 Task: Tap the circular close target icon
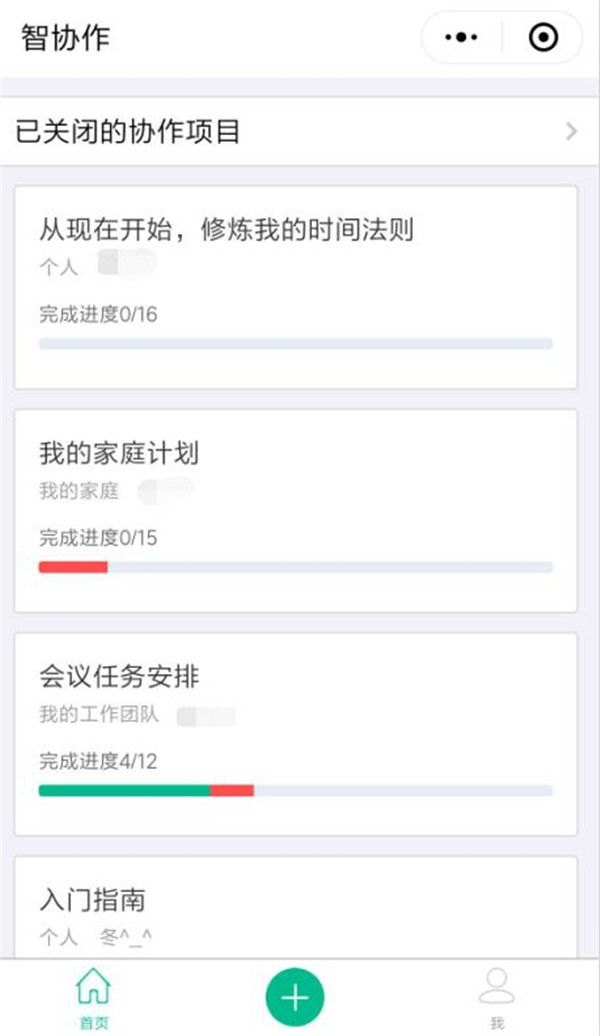click(x=543, y=38)
